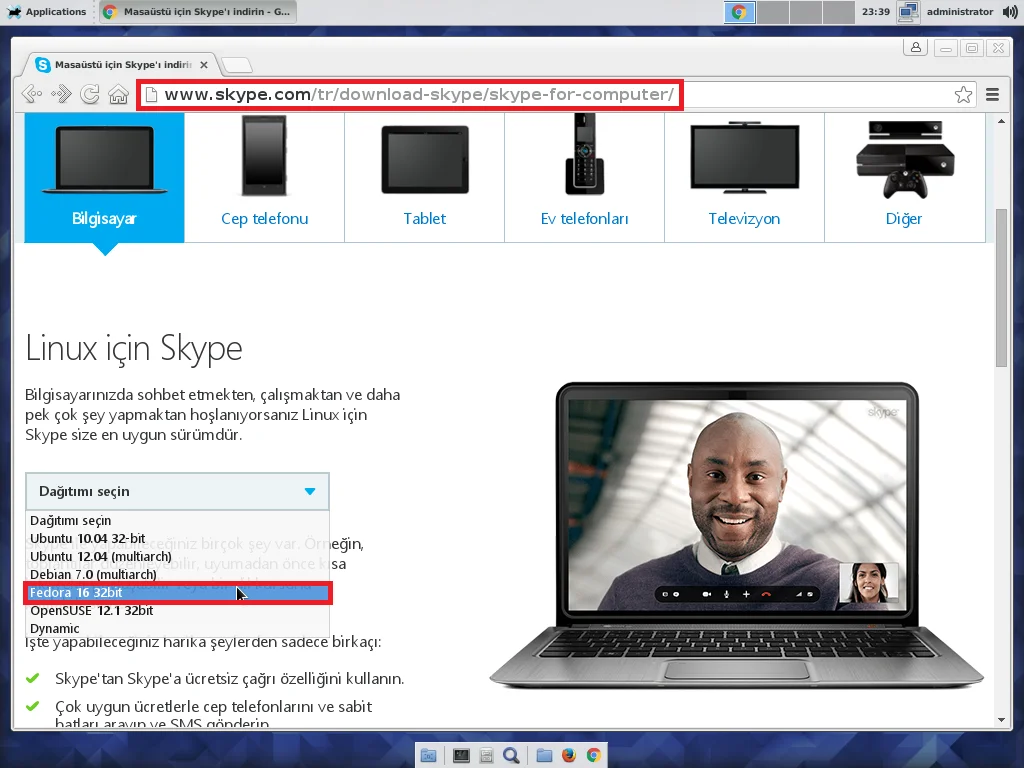Select the Fedora 16 32bit option
Screen dimensions: 1024x768
178,593
